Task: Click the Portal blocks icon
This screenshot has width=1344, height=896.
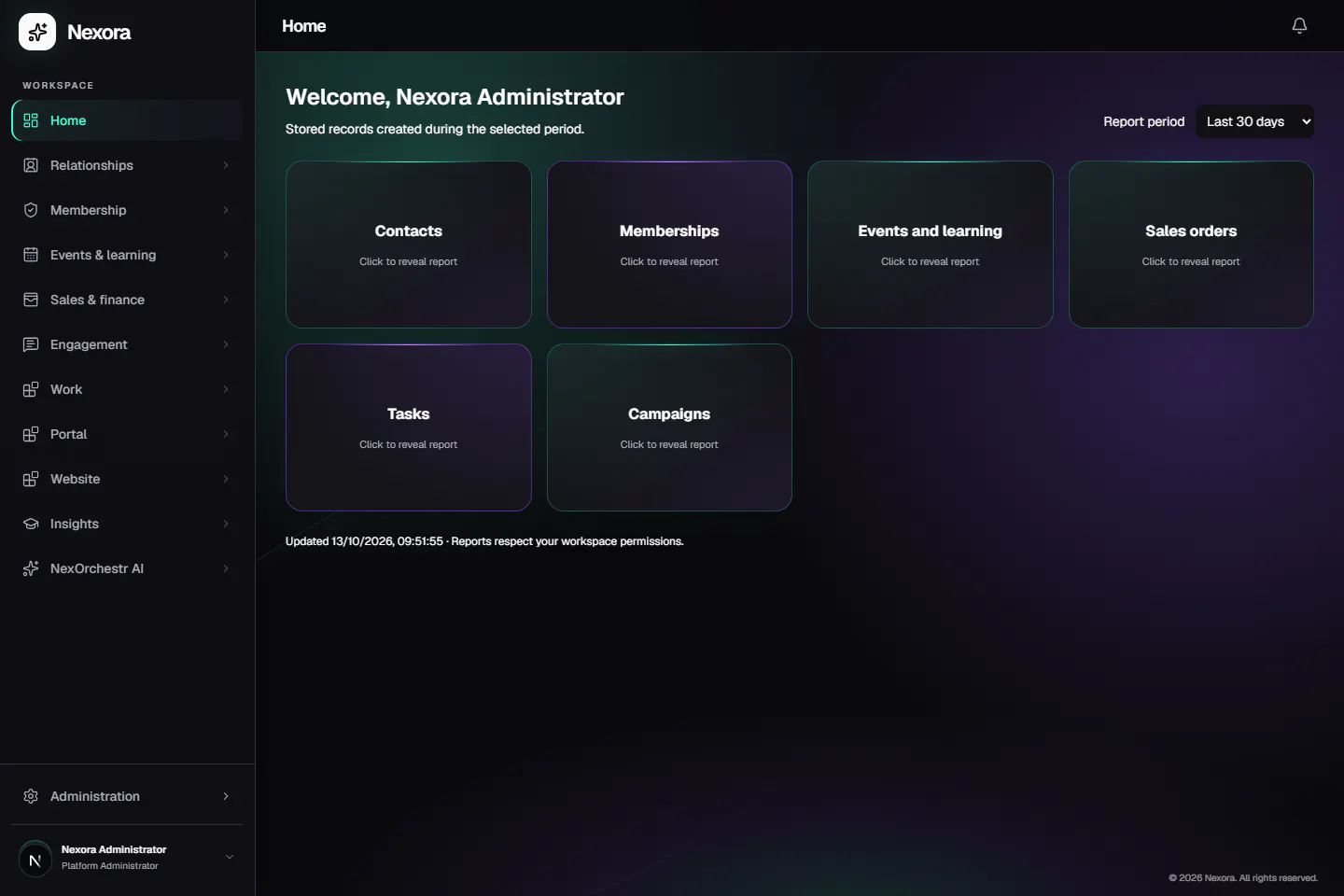Action: (31, 434)
